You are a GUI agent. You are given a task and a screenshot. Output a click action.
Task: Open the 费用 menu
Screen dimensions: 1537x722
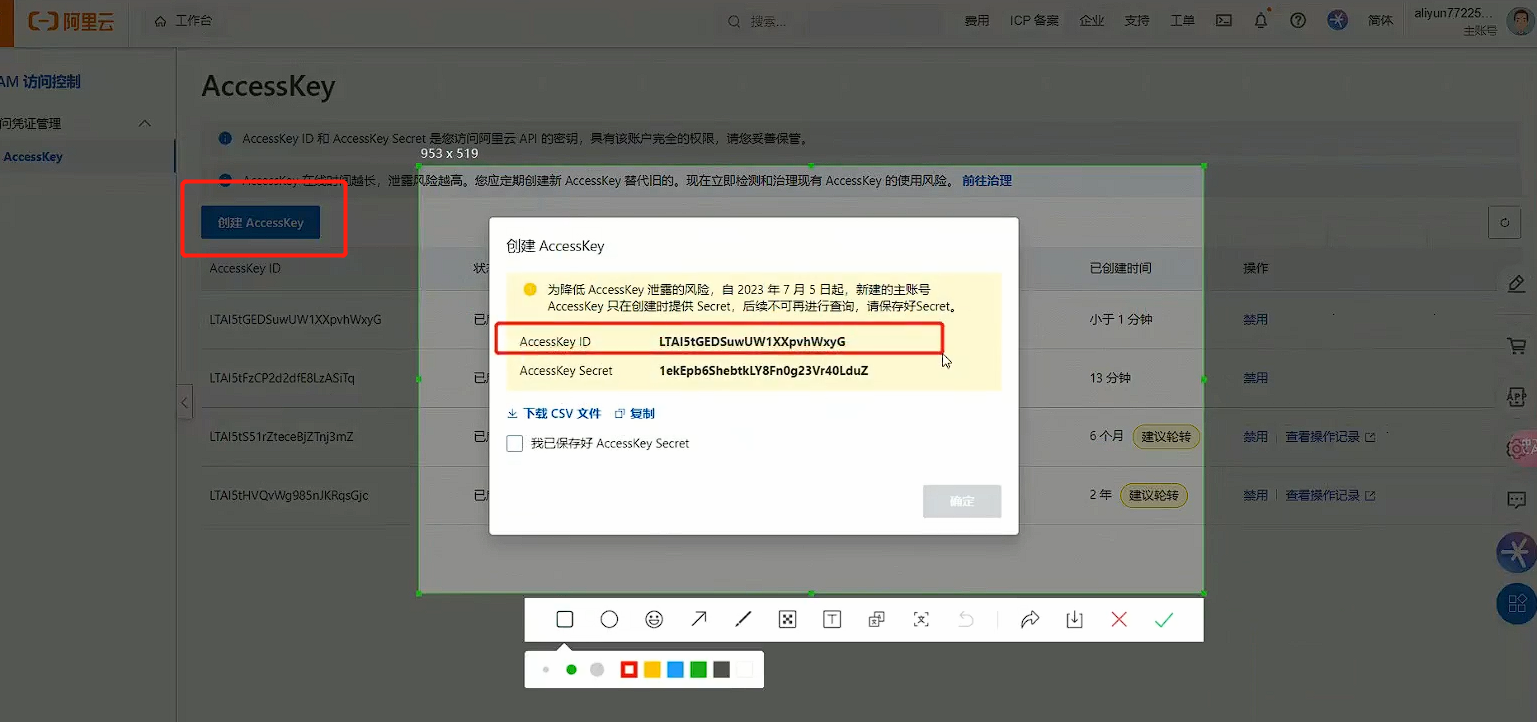[x=976, y=20]
